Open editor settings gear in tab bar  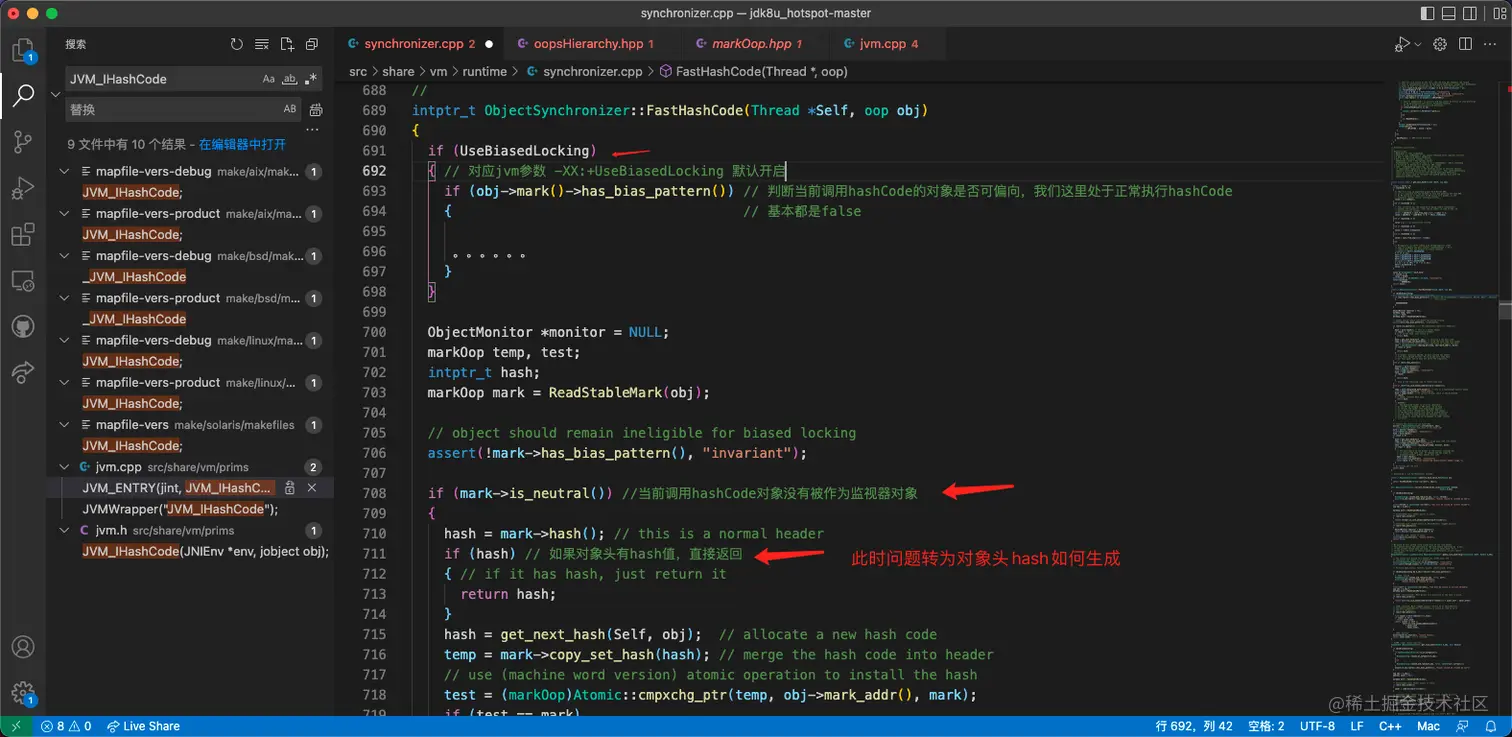[x=1440, y=44]
